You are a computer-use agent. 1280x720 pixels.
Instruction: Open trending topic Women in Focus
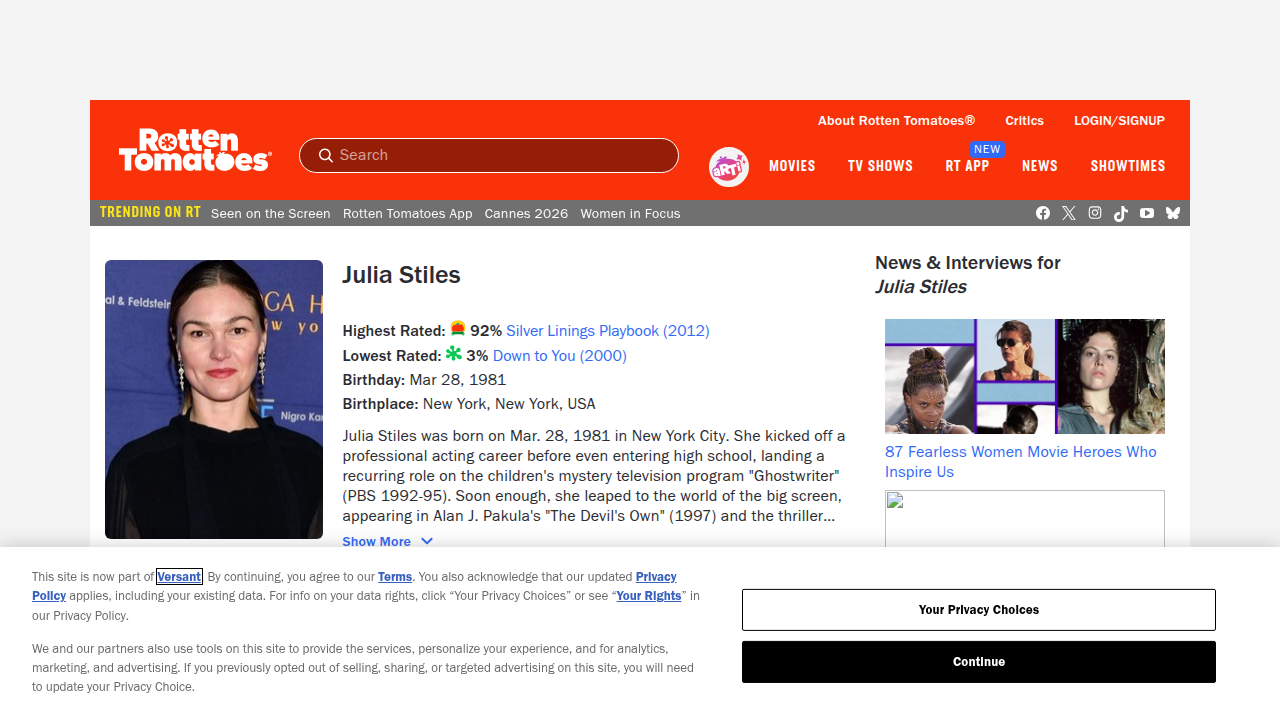tap(630, 213)
